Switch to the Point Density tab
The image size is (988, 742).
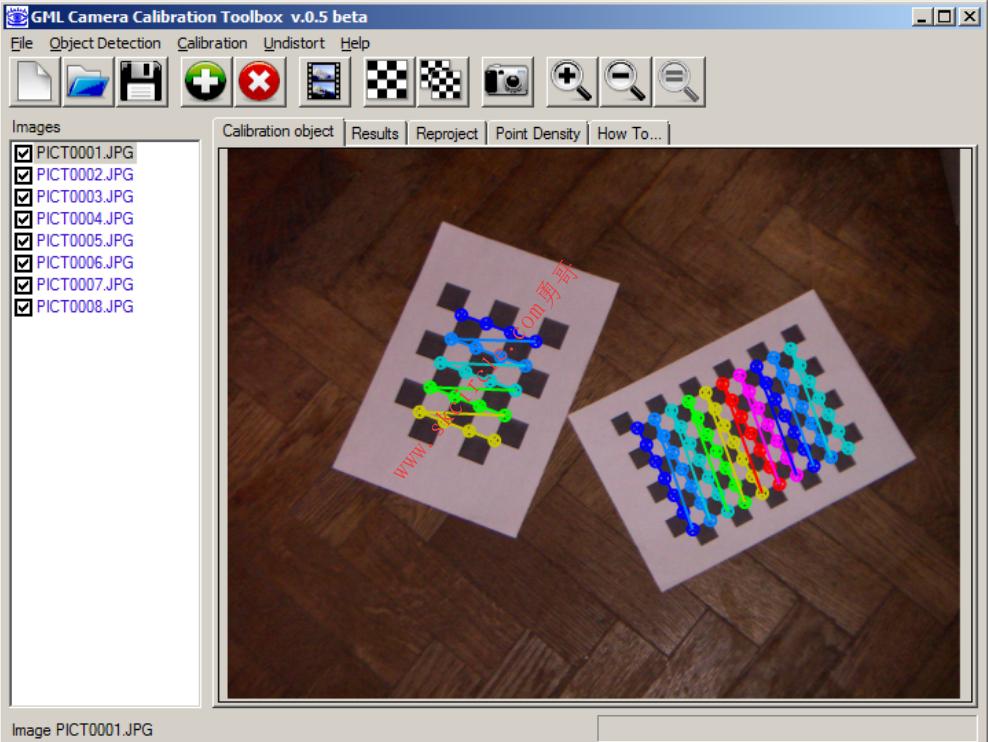537,134
